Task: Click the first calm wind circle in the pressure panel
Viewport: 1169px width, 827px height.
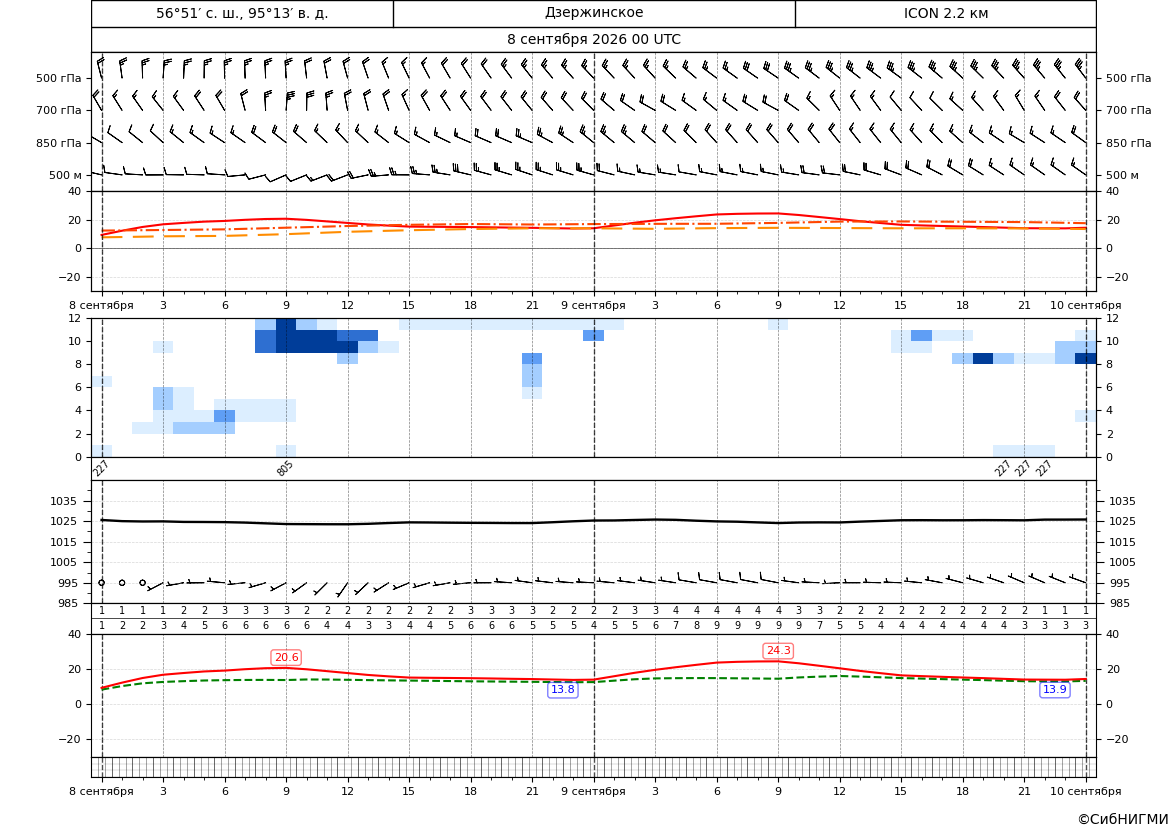Action: (101, 582)
